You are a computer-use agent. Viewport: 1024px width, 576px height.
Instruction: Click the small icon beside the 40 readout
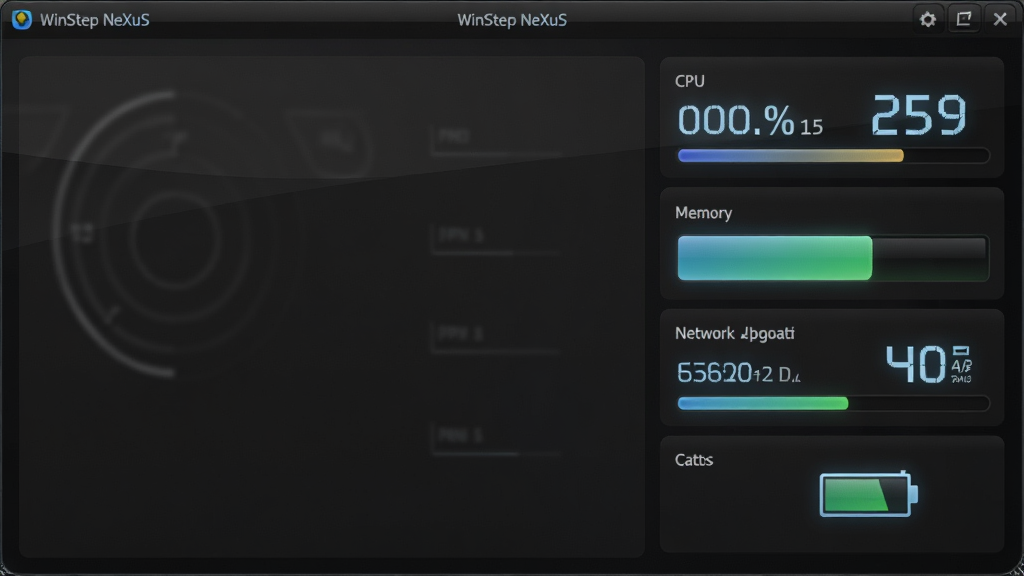pos(961,364)
